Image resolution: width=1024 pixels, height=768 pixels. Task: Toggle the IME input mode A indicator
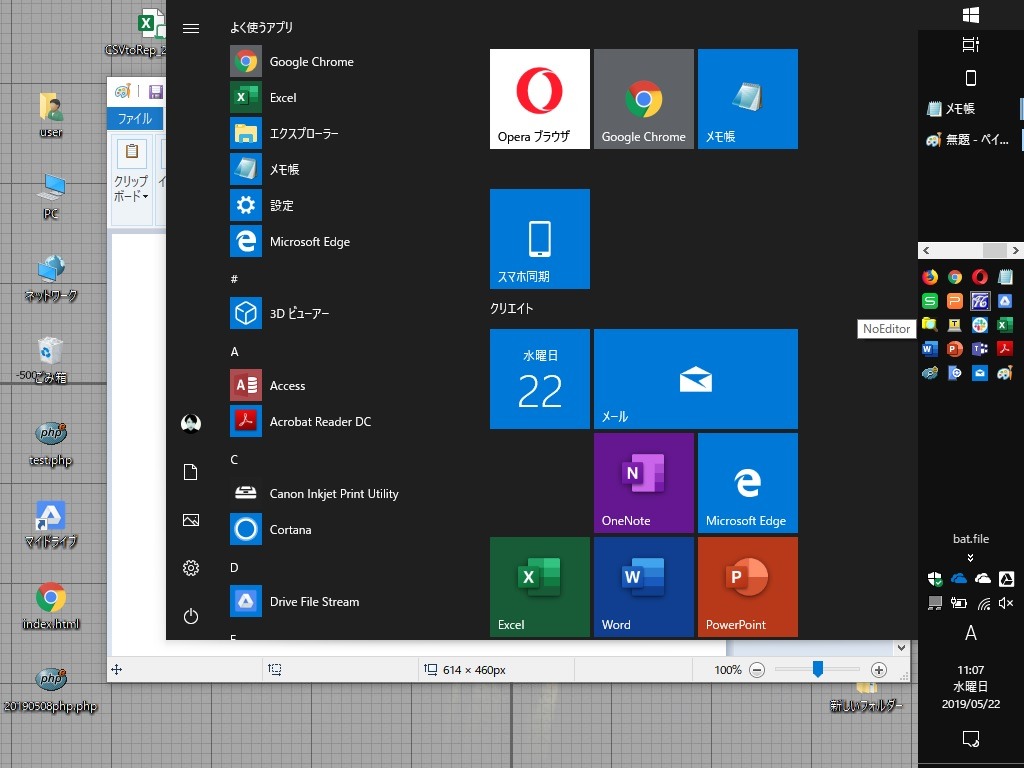(x=971, y=633)
